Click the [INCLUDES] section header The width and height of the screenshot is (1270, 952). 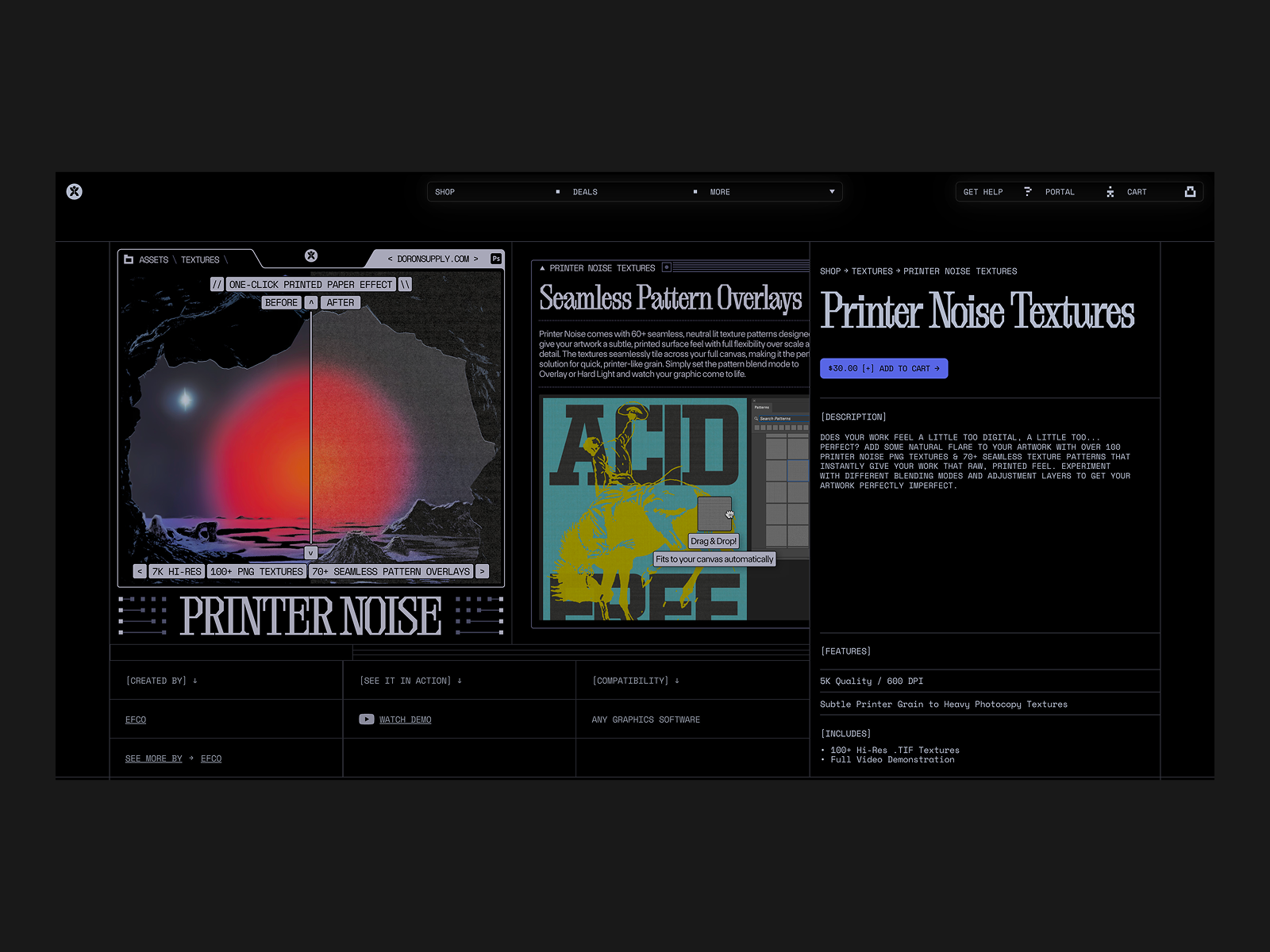click(845, 734)
